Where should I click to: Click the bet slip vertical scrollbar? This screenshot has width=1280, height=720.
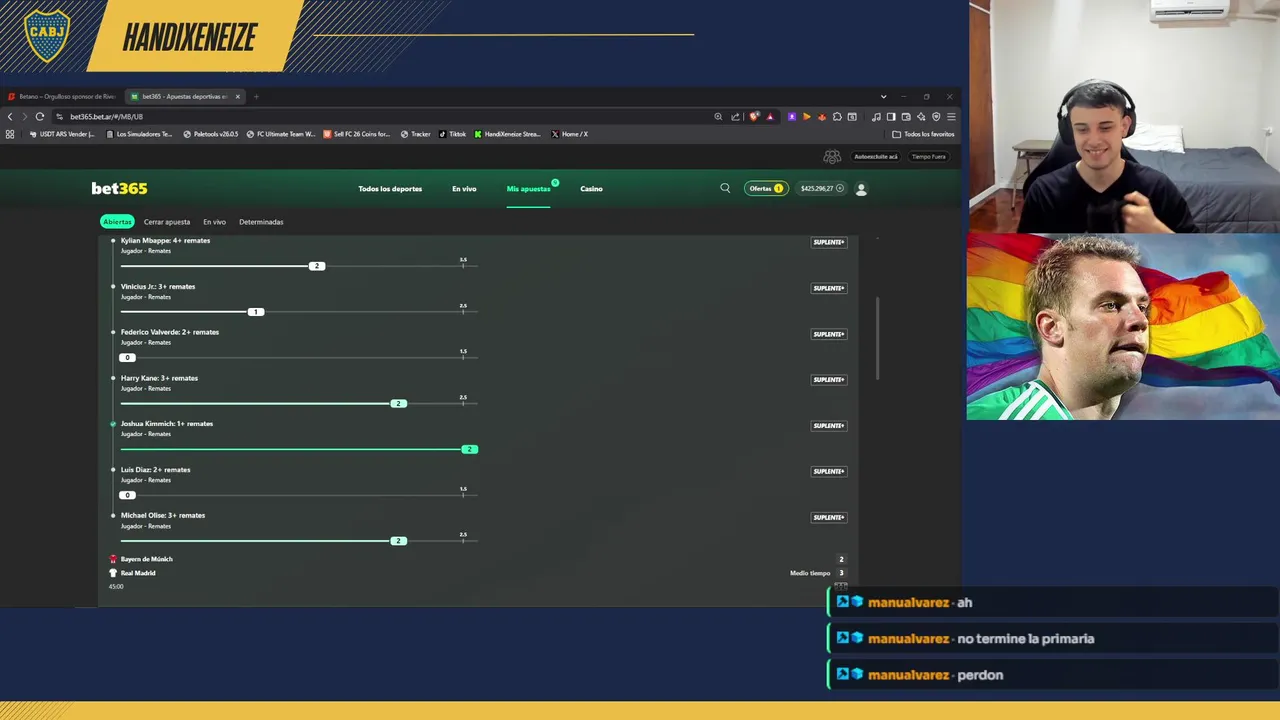[x=879, y=338]
